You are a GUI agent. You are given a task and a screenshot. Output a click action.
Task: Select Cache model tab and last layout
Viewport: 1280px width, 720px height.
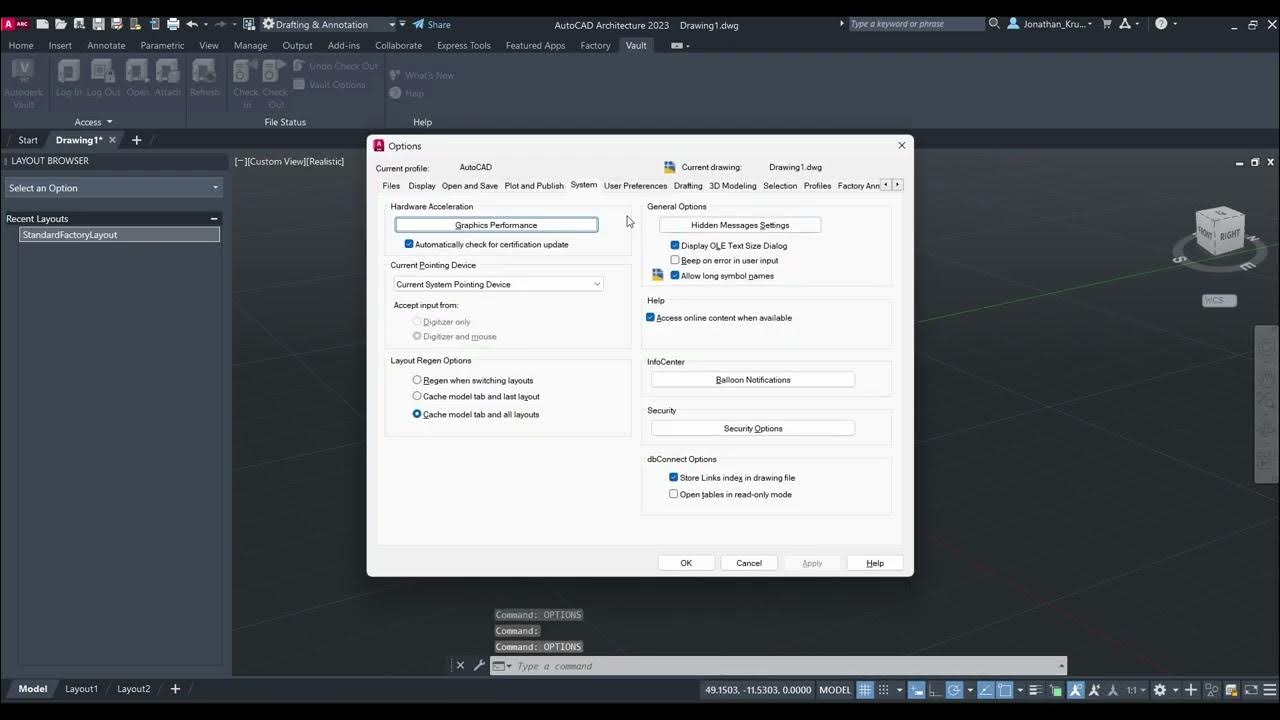pos(417,396)
